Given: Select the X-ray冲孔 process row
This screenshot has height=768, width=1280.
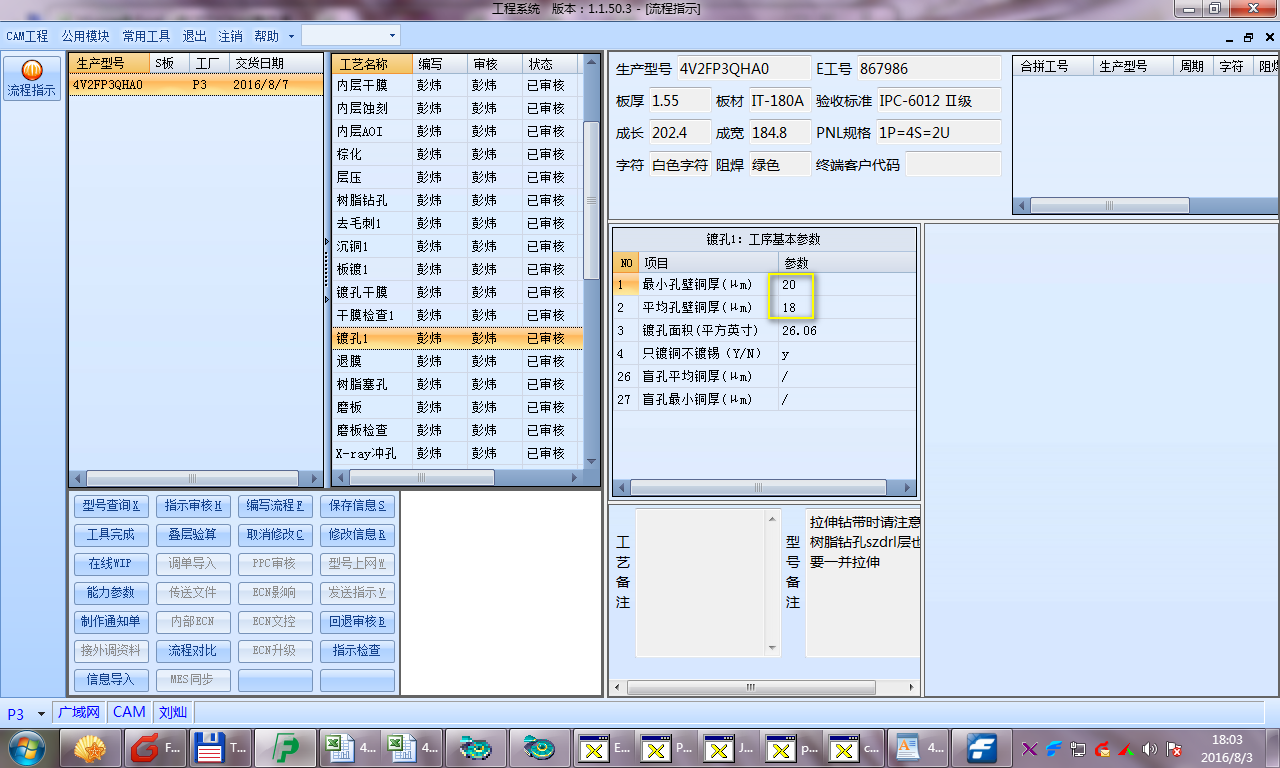Looking at the screenshot, I should [457, 453].
